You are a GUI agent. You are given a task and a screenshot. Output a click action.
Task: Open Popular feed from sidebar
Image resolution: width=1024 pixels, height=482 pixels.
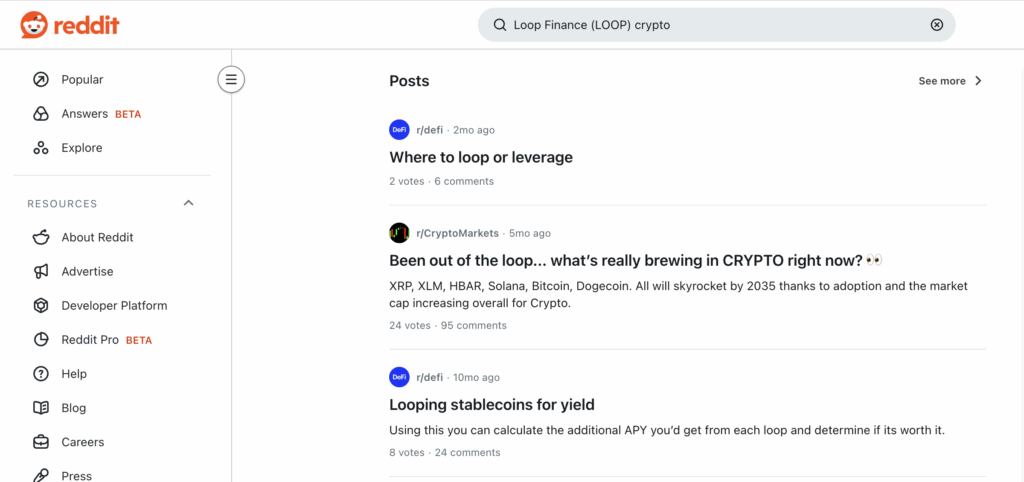(82, 79)
